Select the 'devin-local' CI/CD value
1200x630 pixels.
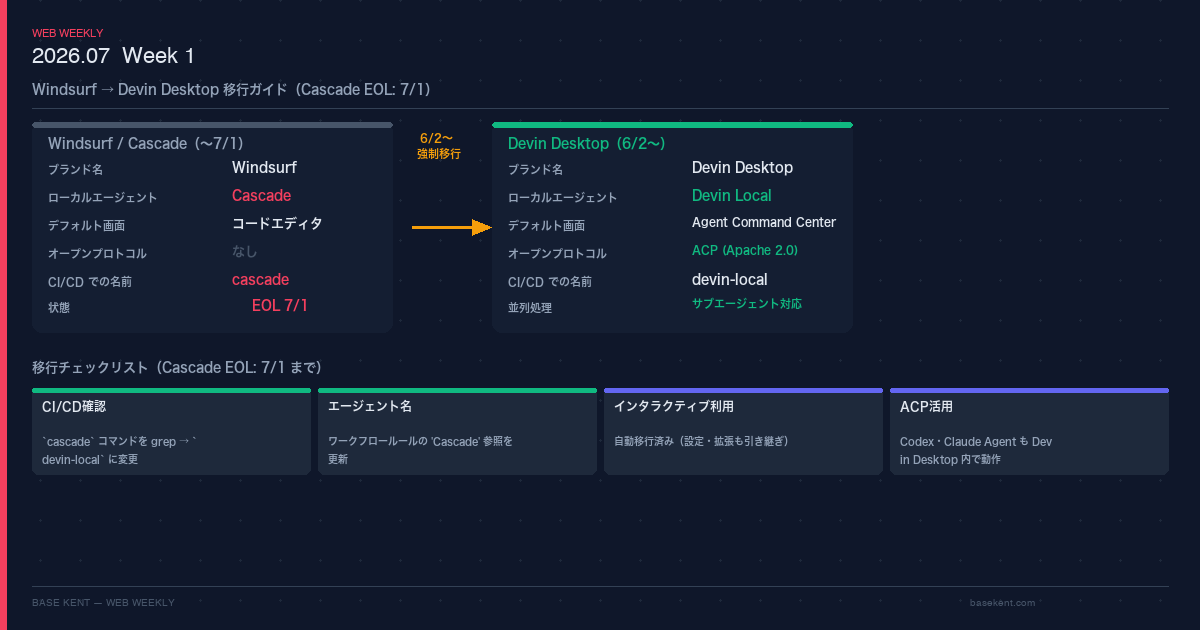pyautogui.click(x=730, y=279)
